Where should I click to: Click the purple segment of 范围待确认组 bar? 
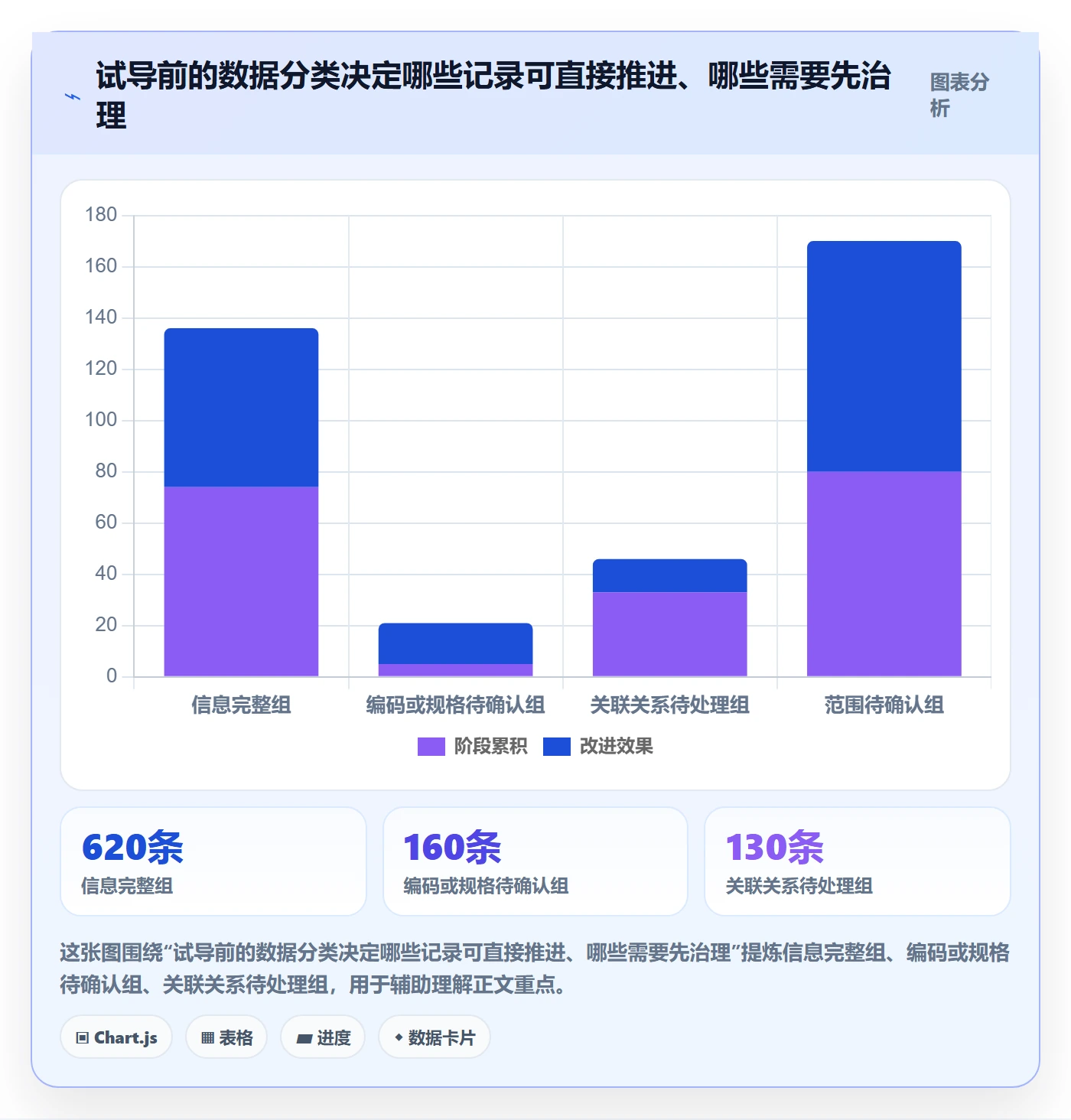(x=884, y=574)
